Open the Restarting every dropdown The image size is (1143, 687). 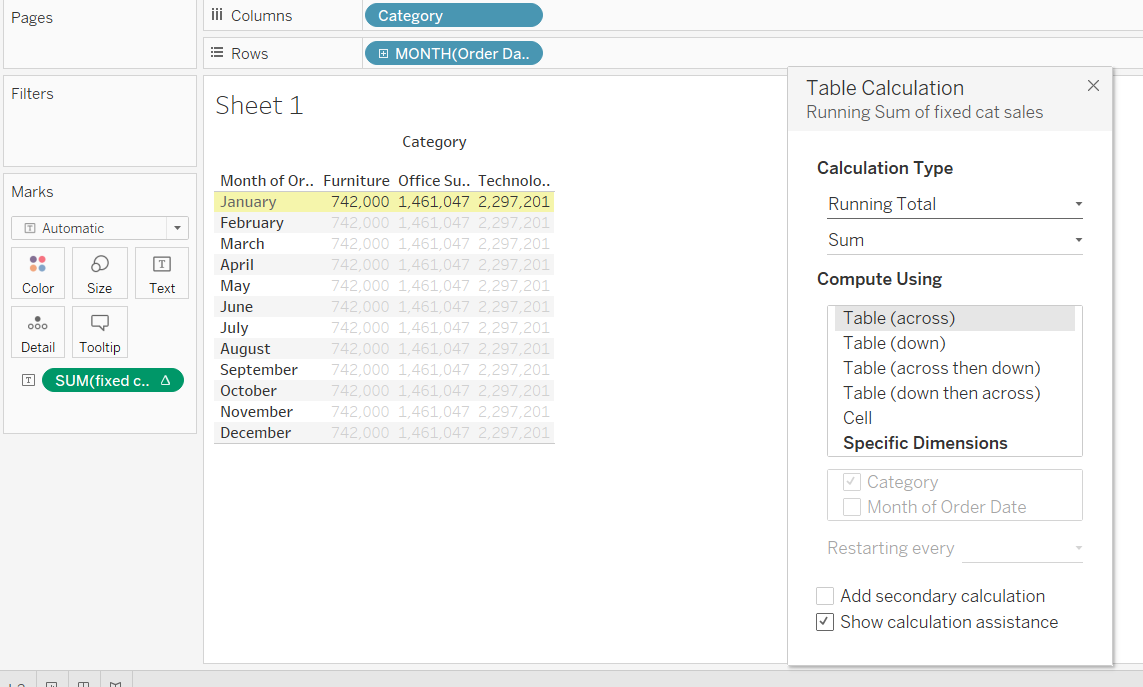tap(1022, 548)
